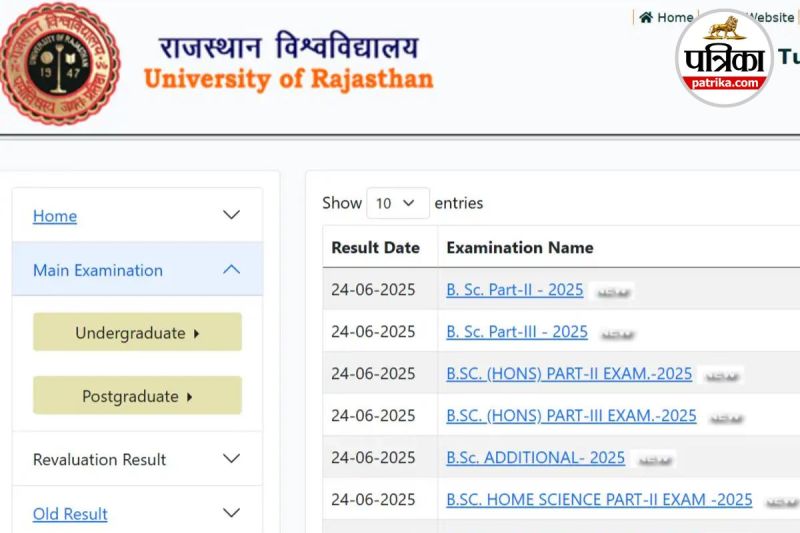
Task: Click the NEW badge beside B. Sc. Part-III
Action: [616, 334]
